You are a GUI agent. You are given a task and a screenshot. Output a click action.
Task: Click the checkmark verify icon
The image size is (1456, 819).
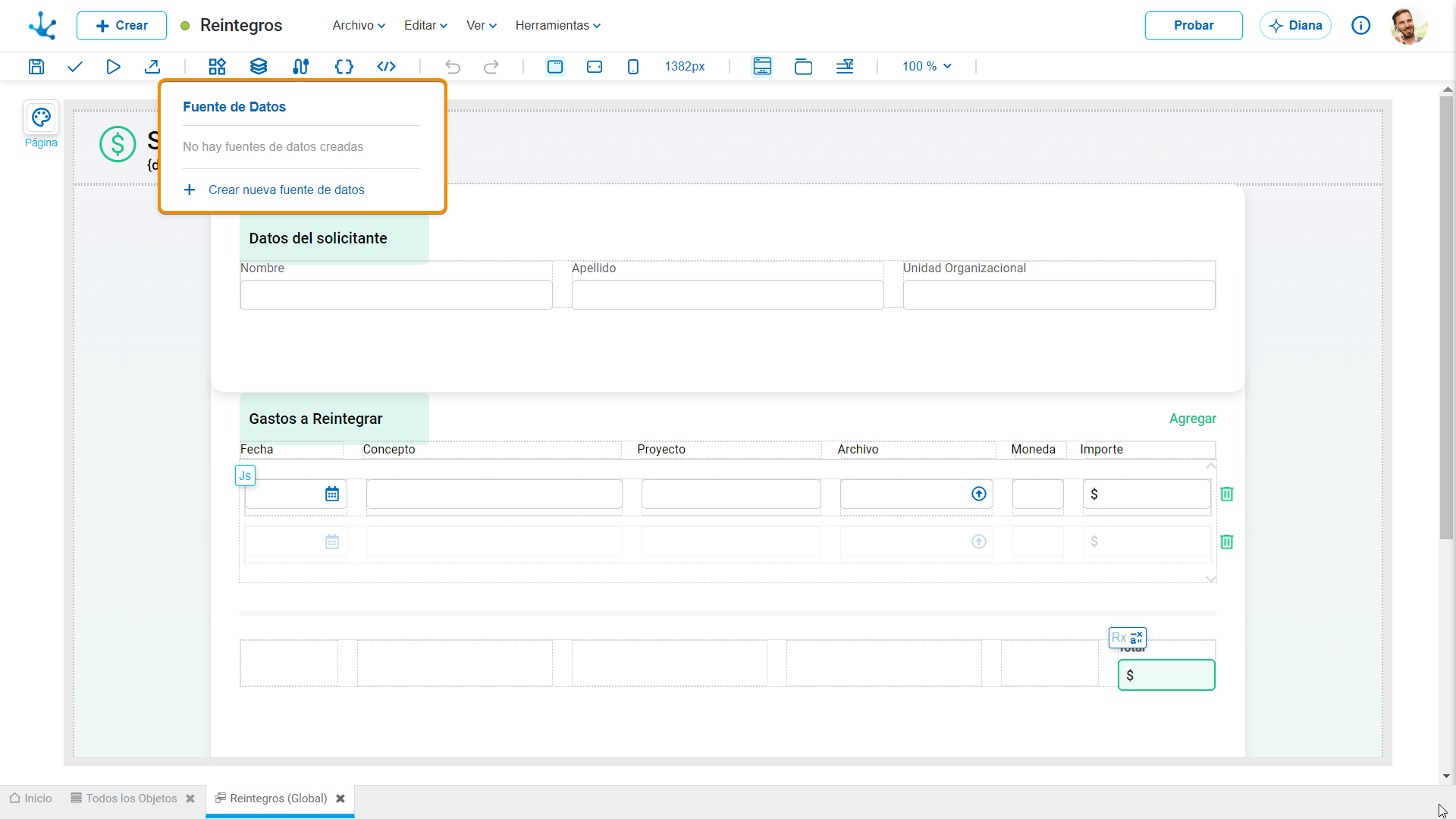(x=74, y=67)
